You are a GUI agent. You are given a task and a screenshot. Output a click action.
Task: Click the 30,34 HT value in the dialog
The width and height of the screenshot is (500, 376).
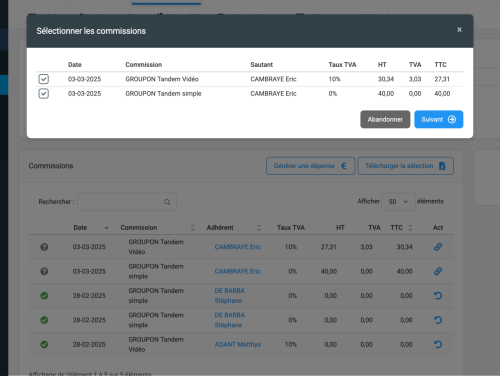pyautogui.click(x=386, y=79)
